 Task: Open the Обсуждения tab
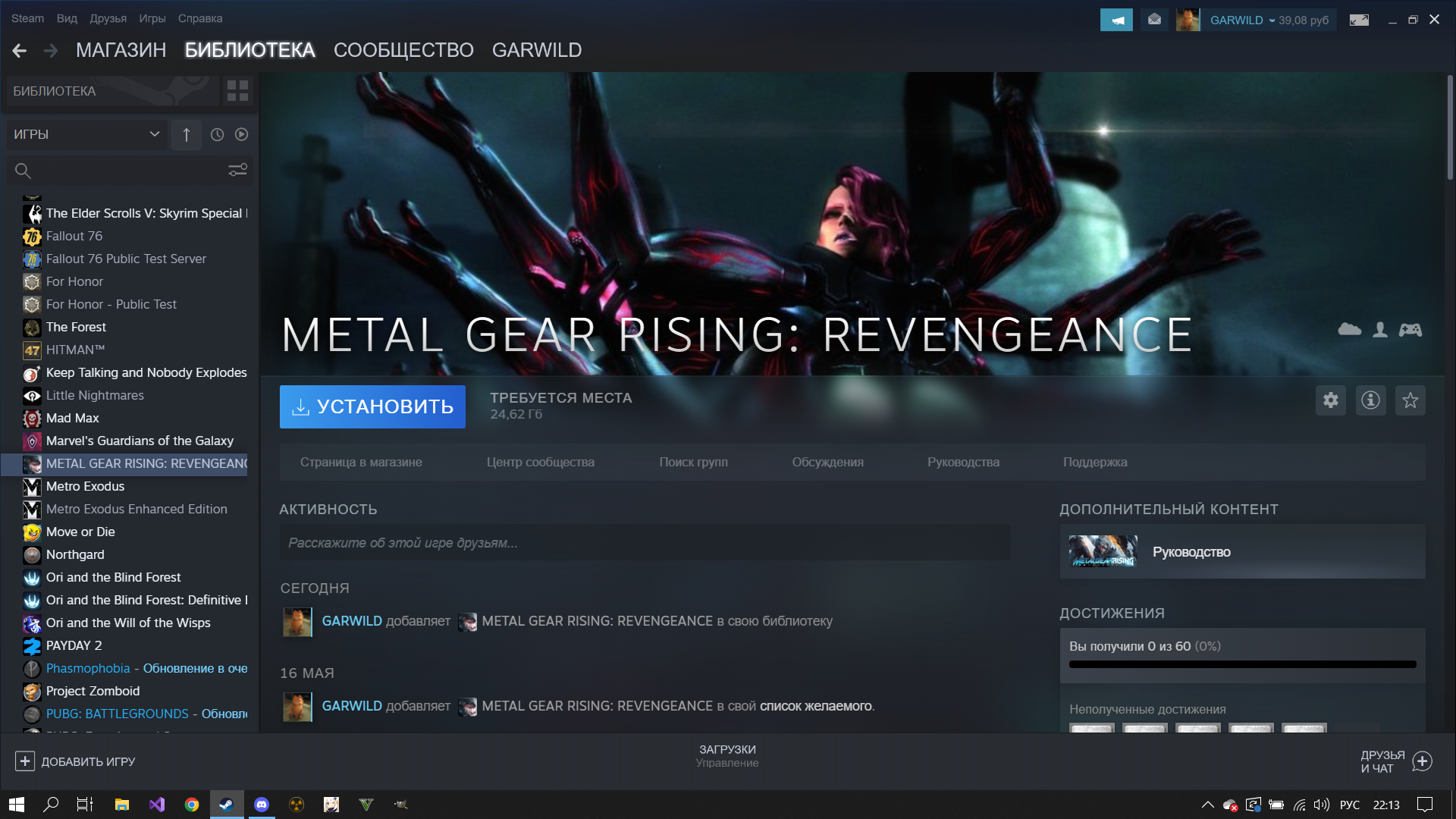pos(827,462)
